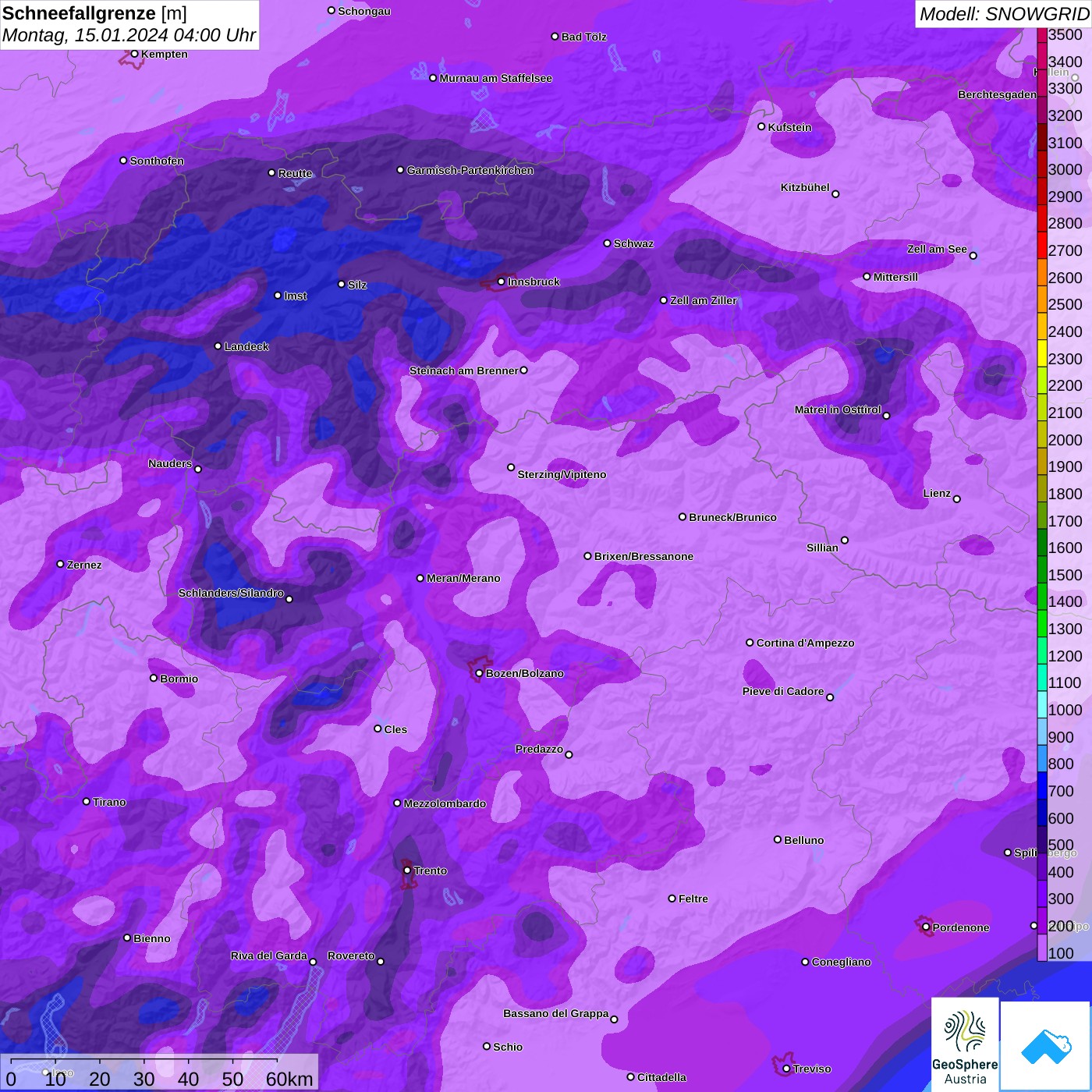
Task: Click the 'Schneefallgrenze [m]' title
Action: pyautogui.click(x=94, y=13)
